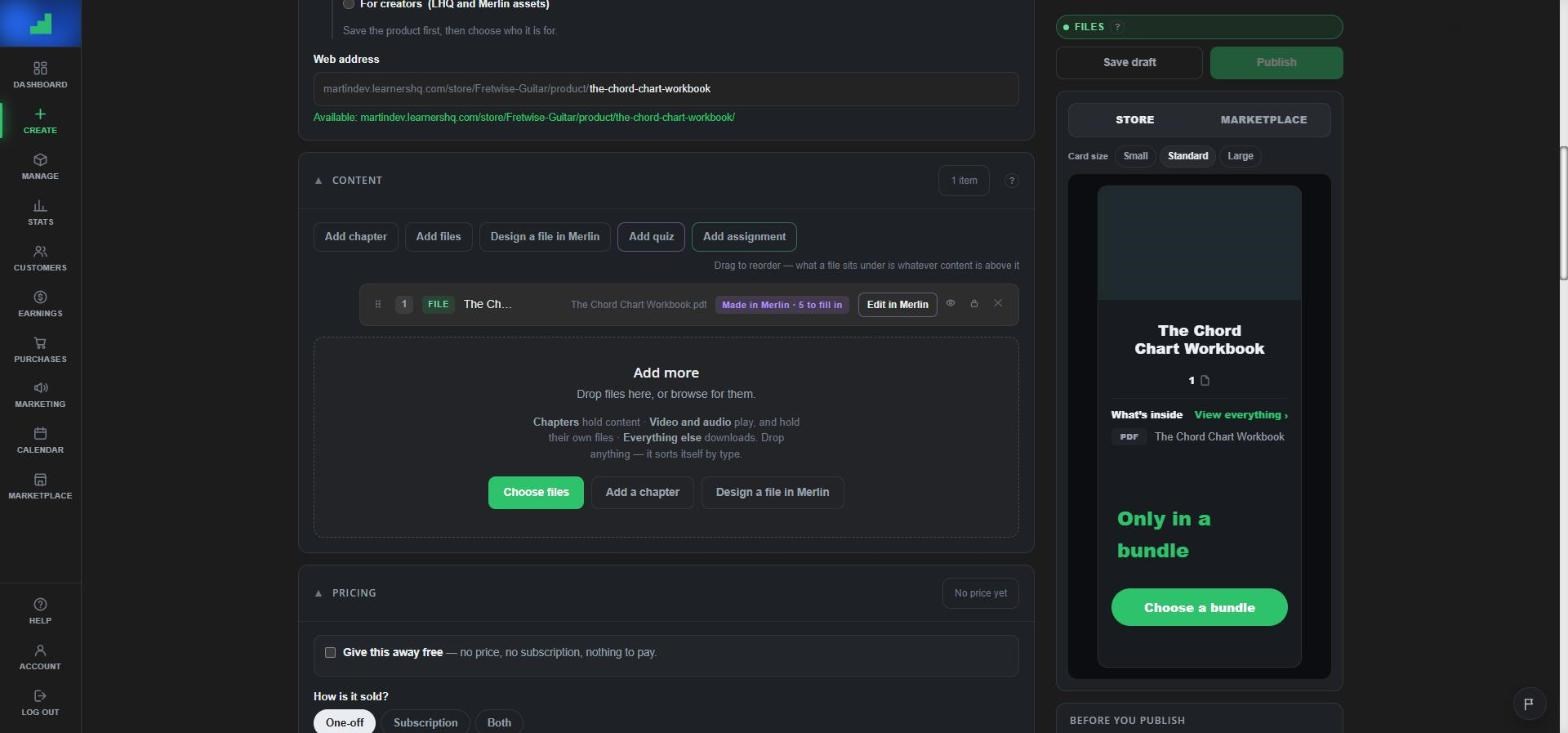Open the Help icon

click(40, 604)
